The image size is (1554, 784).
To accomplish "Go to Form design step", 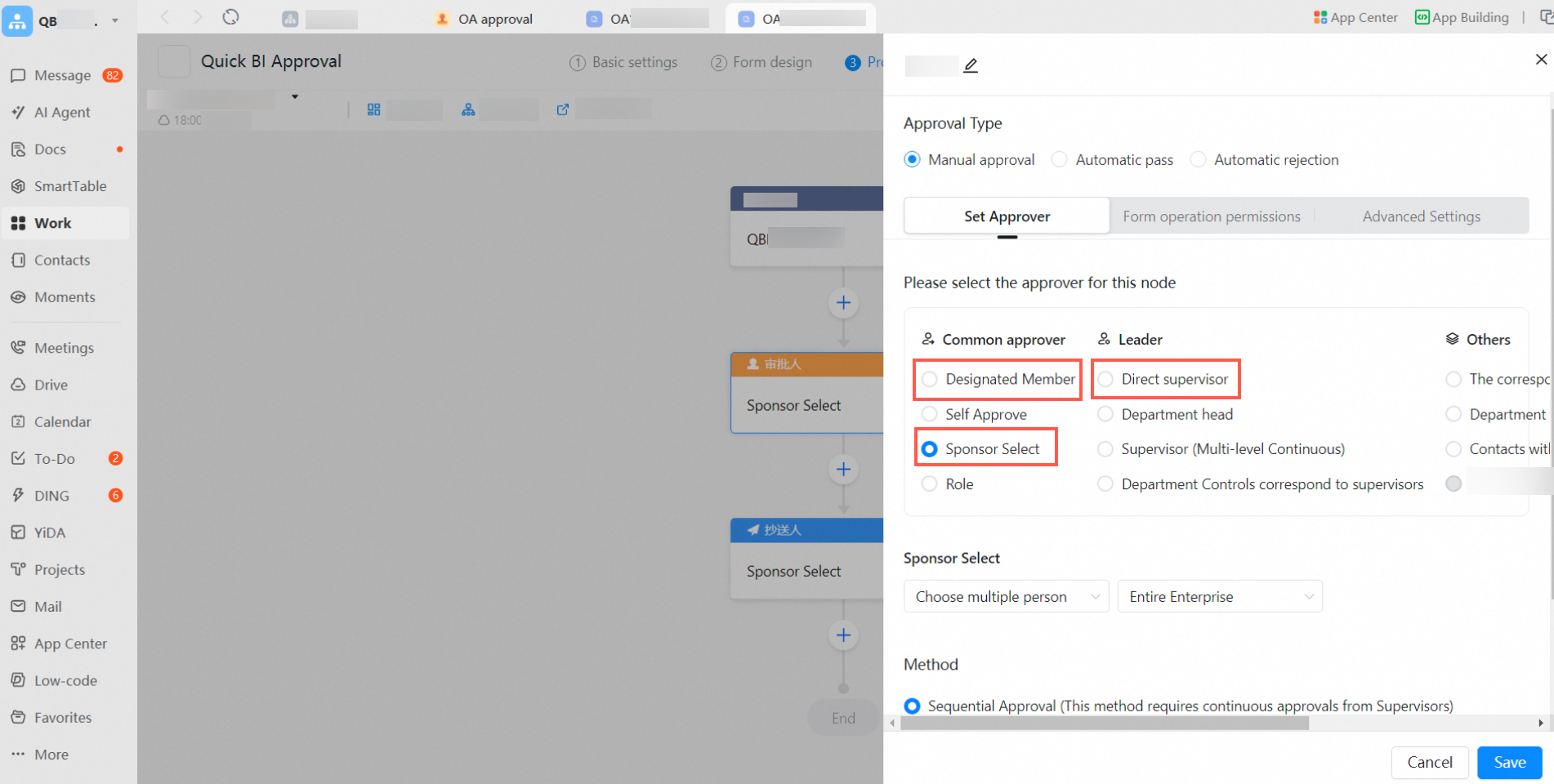I will tap(761, 62).
